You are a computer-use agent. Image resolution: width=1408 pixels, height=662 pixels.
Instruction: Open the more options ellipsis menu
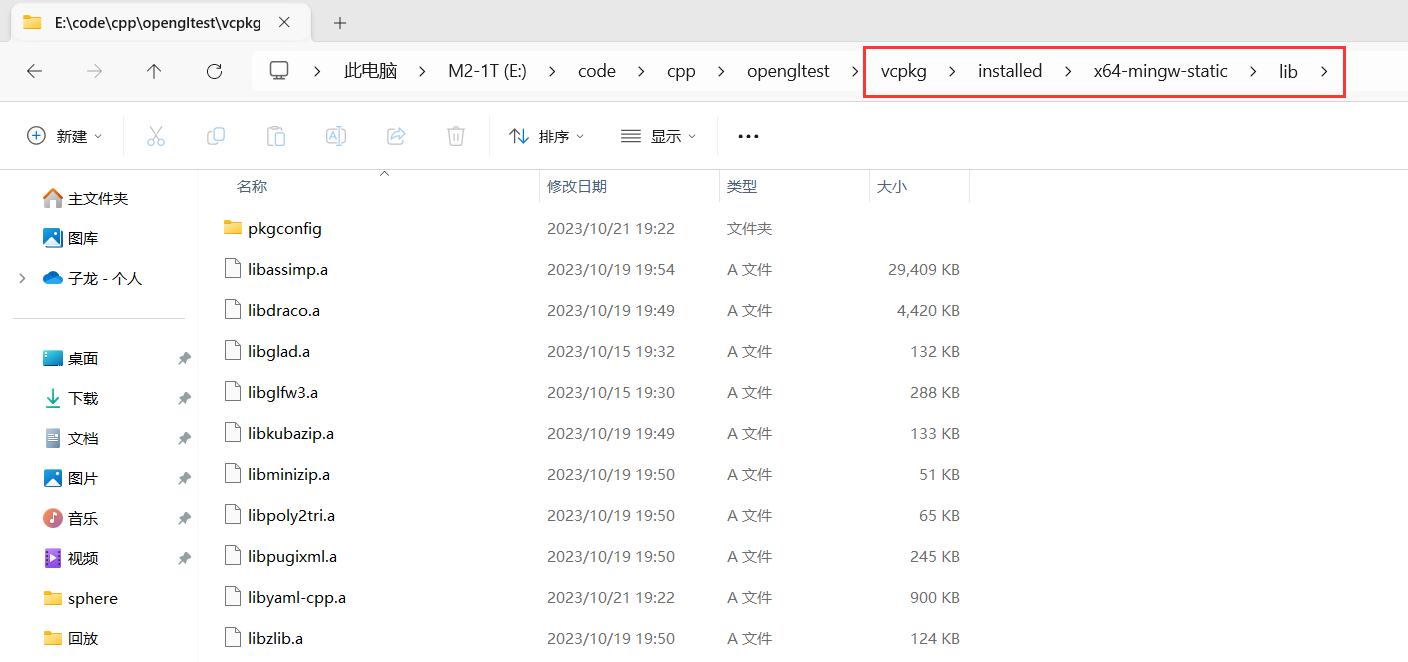pyautogui.click(x=748, y=136)
